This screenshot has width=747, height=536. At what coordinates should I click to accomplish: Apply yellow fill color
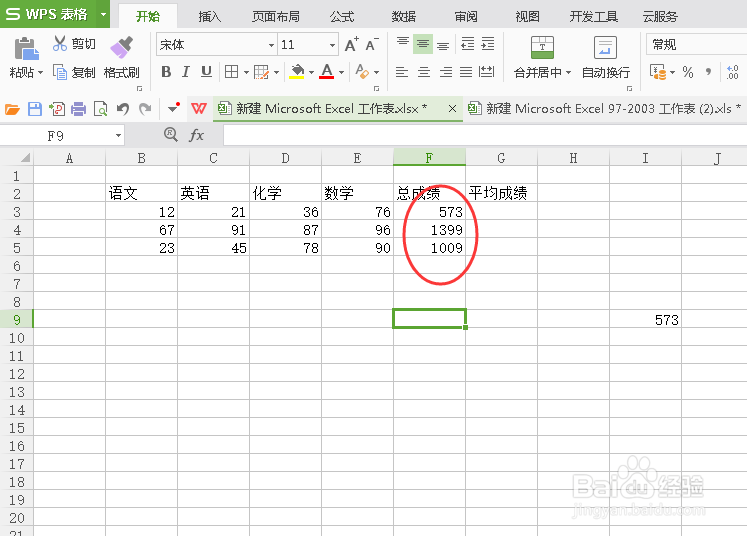point(297,72)
